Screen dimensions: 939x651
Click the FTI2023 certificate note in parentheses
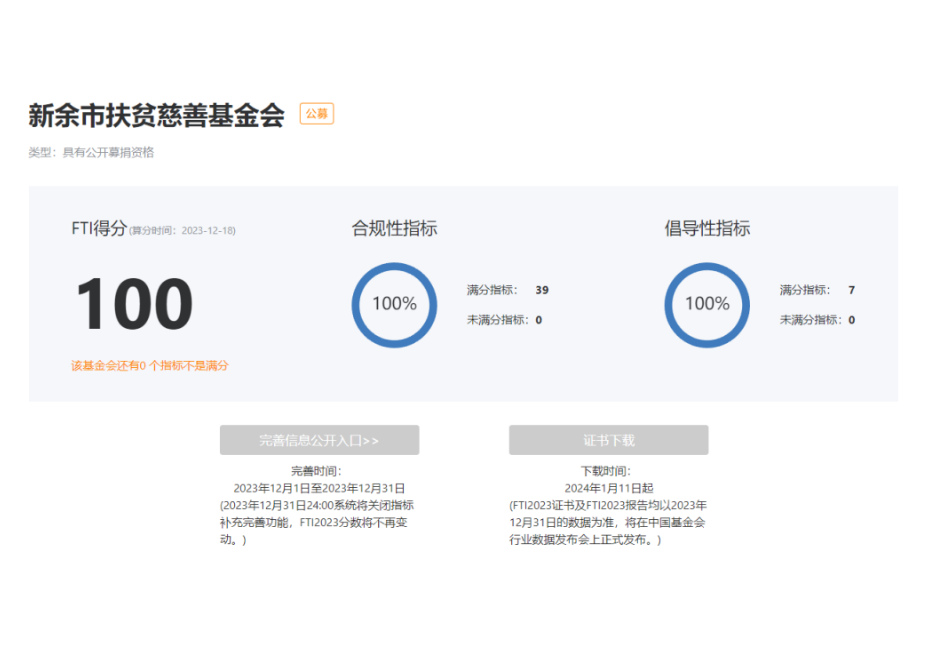(x=608, y=523)
